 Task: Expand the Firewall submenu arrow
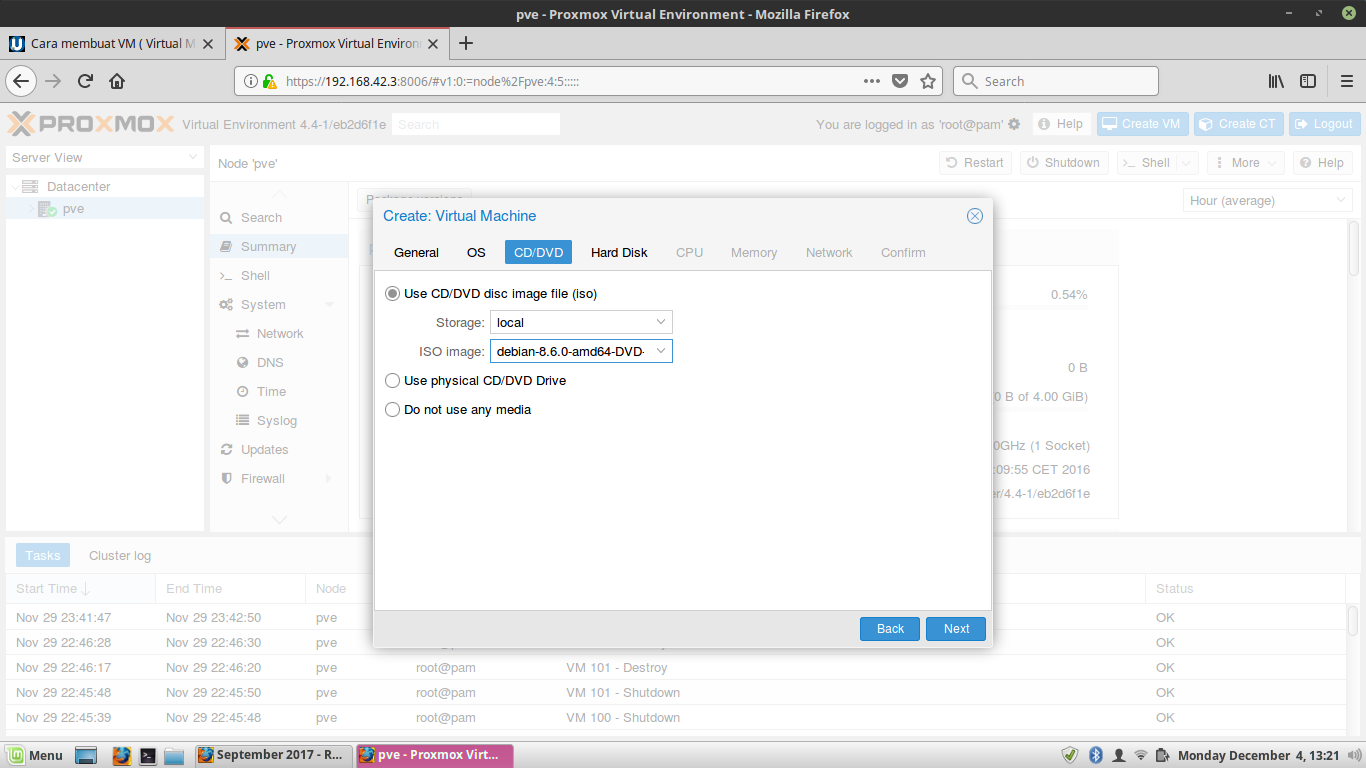[330, 479]
